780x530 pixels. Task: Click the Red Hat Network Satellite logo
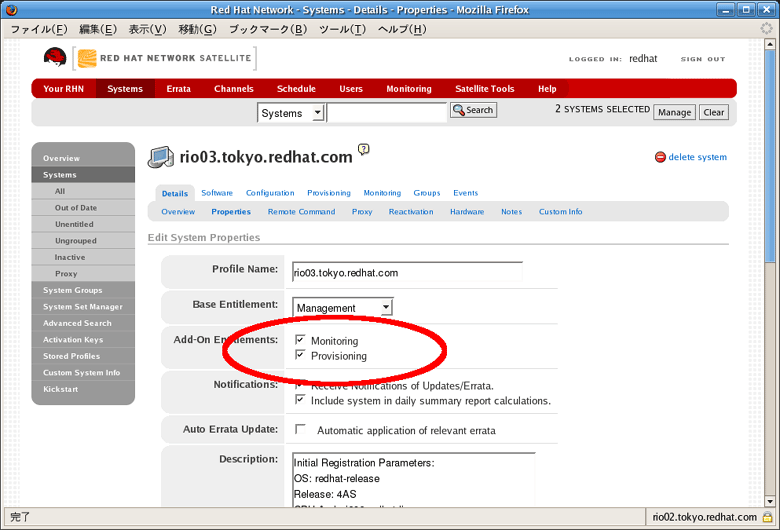[165, 58]
